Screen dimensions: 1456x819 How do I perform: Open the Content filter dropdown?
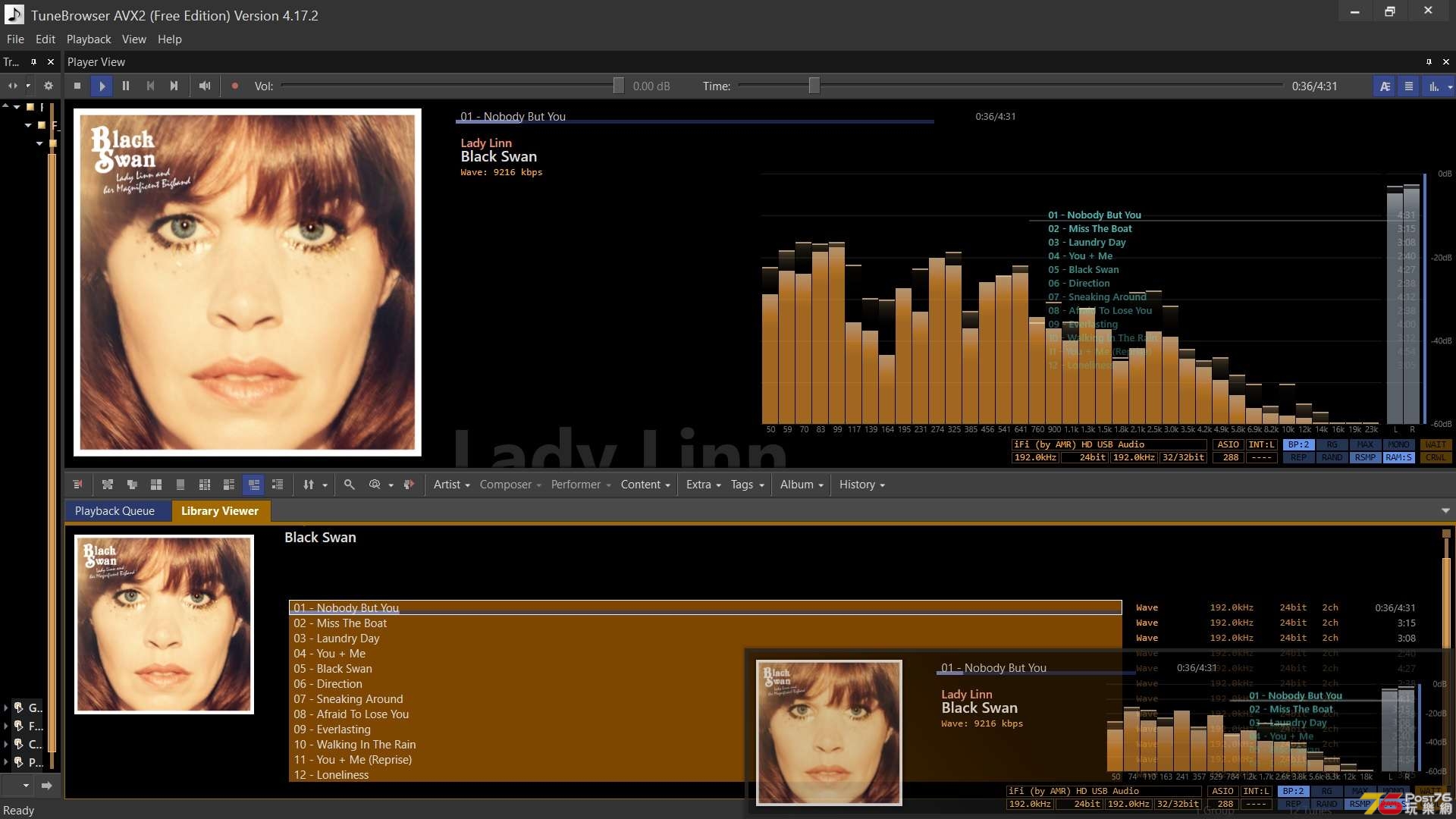click(x=645, y=485)
